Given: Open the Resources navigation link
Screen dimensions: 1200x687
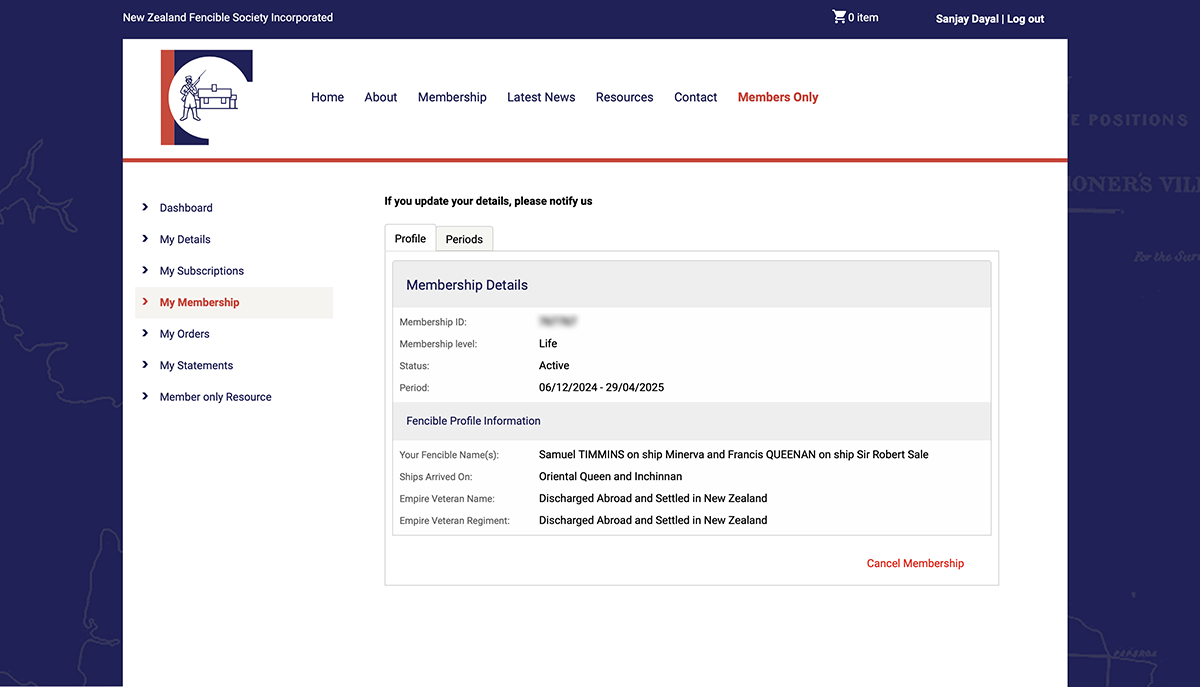Looking at the screenshot, I should [624, 97].
